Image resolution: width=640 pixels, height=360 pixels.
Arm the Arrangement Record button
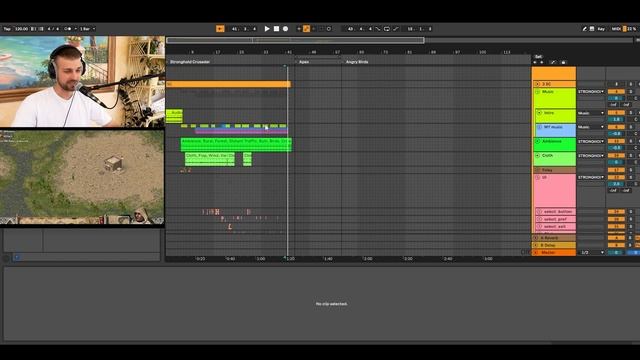point(285,29)
